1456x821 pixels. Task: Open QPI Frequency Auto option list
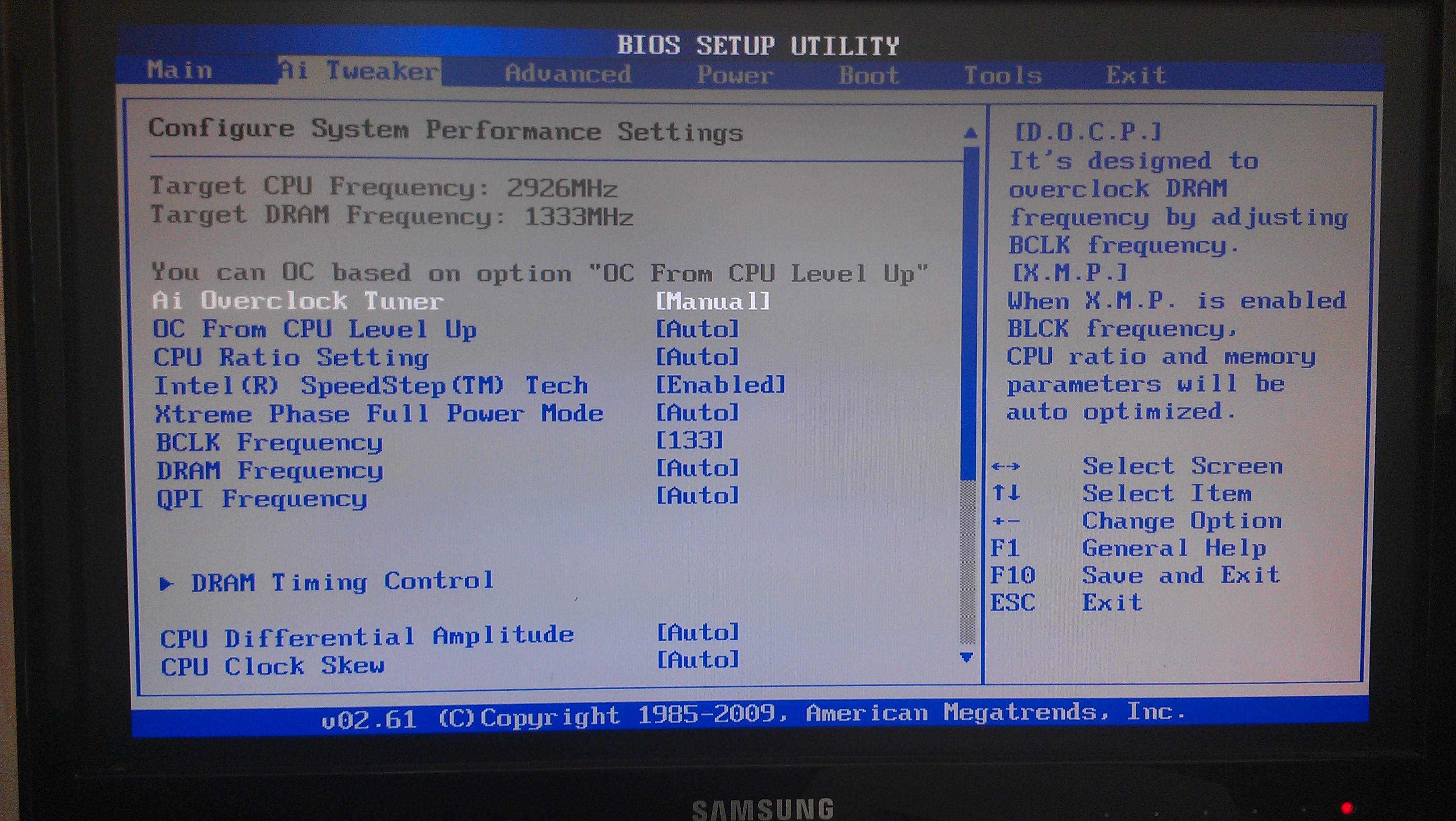coord(697,496)
